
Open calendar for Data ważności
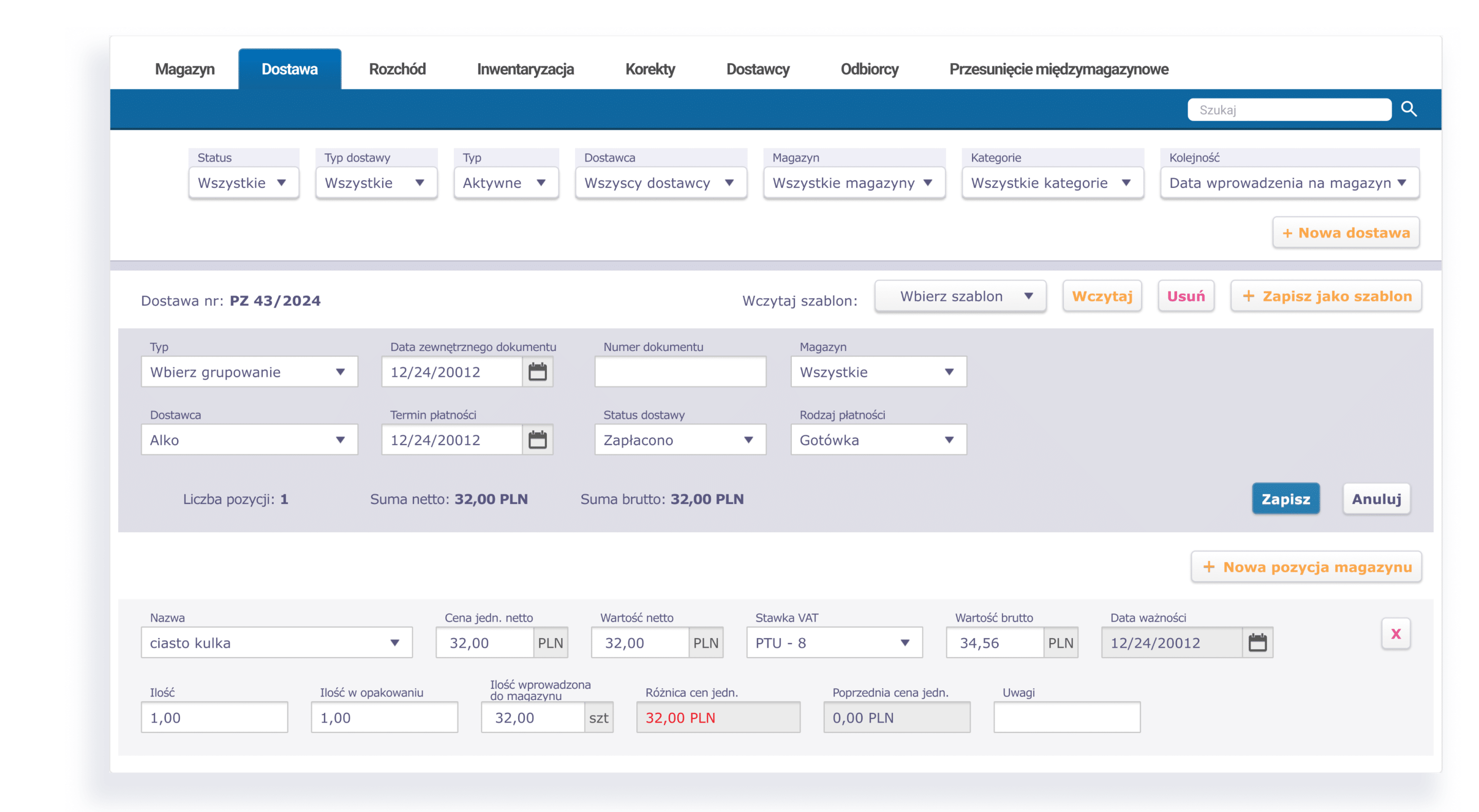(1257, 643)
